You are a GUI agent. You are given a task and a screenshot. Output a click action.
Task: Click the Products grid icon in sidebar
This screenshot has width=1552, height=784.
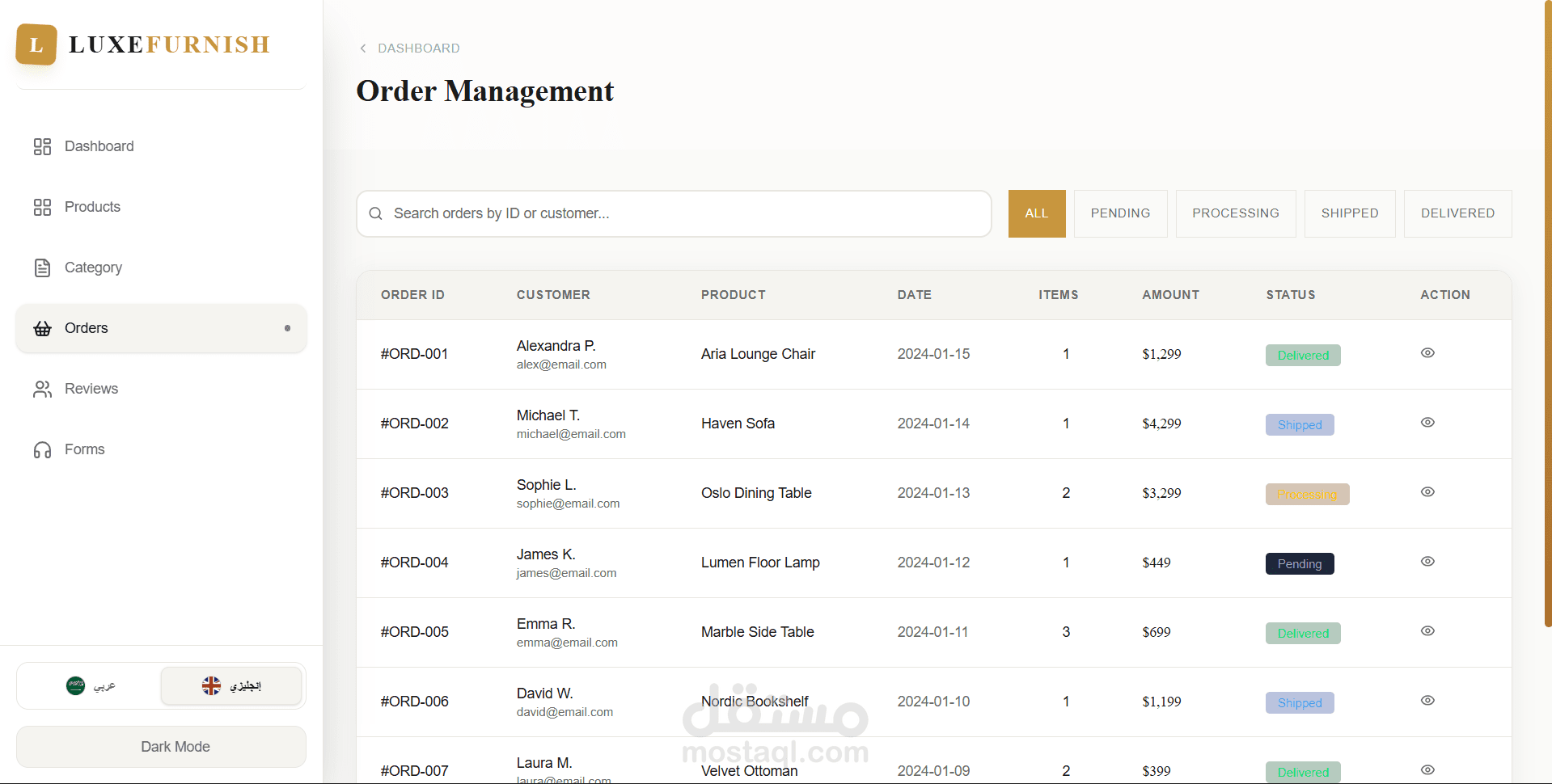coord(42,207)
